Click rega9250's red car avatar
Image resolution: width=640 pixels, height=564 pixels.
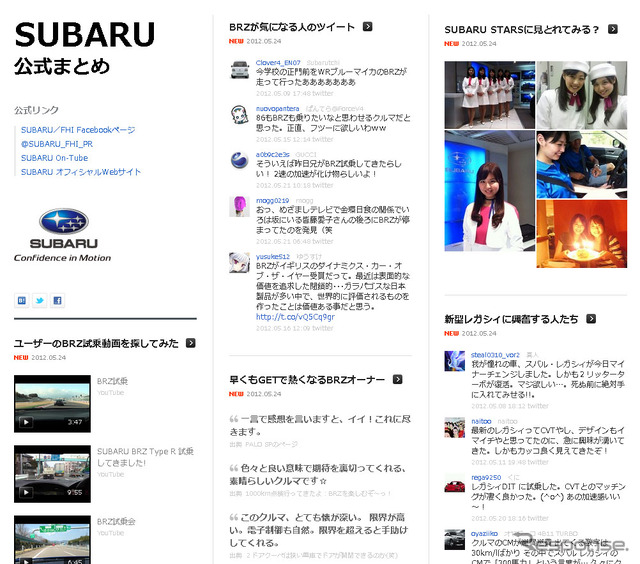(455, 484)
